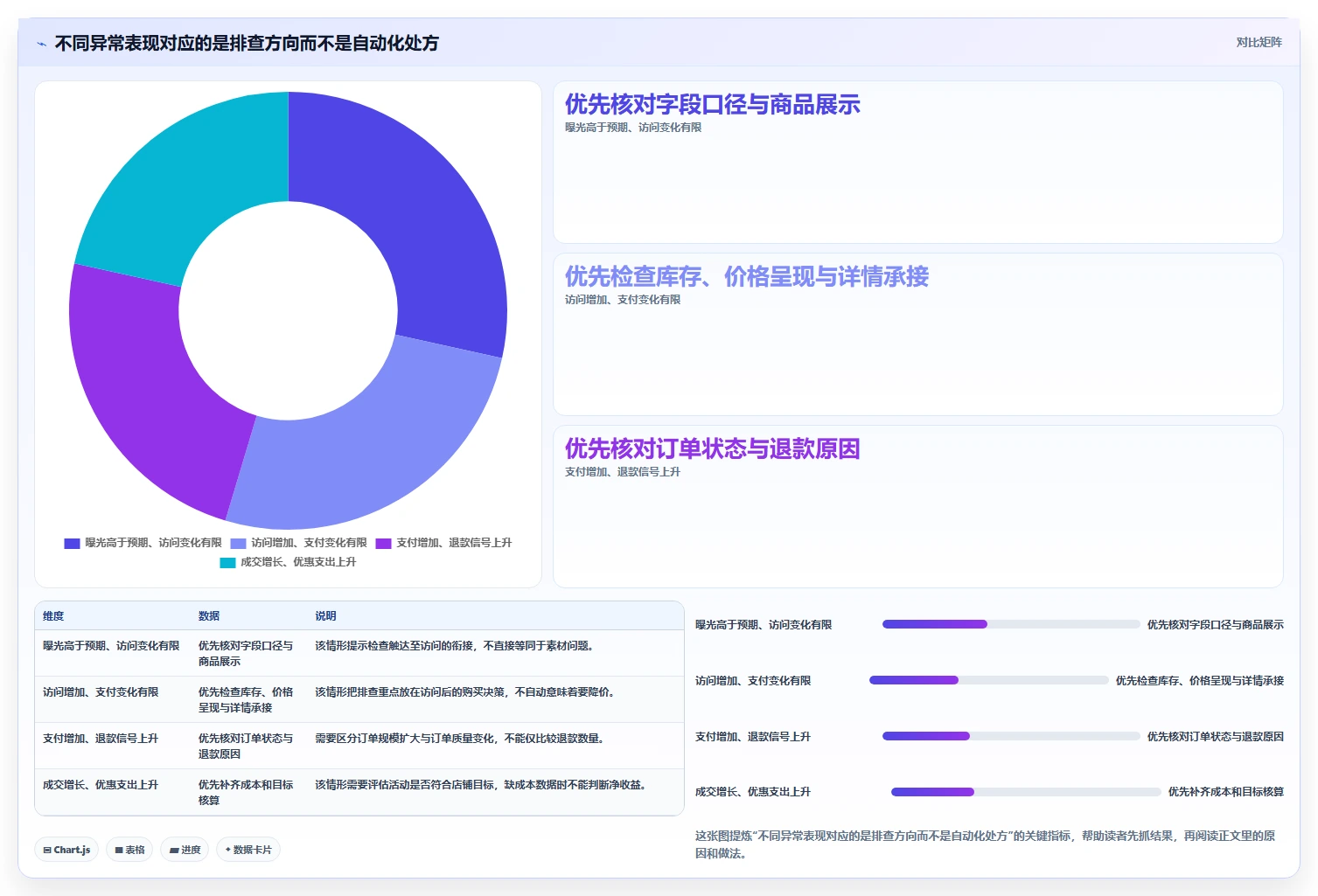Screen dimensions: 1318x896
Task: Select the 表格 tag chip
Action: tap(129, 850)
